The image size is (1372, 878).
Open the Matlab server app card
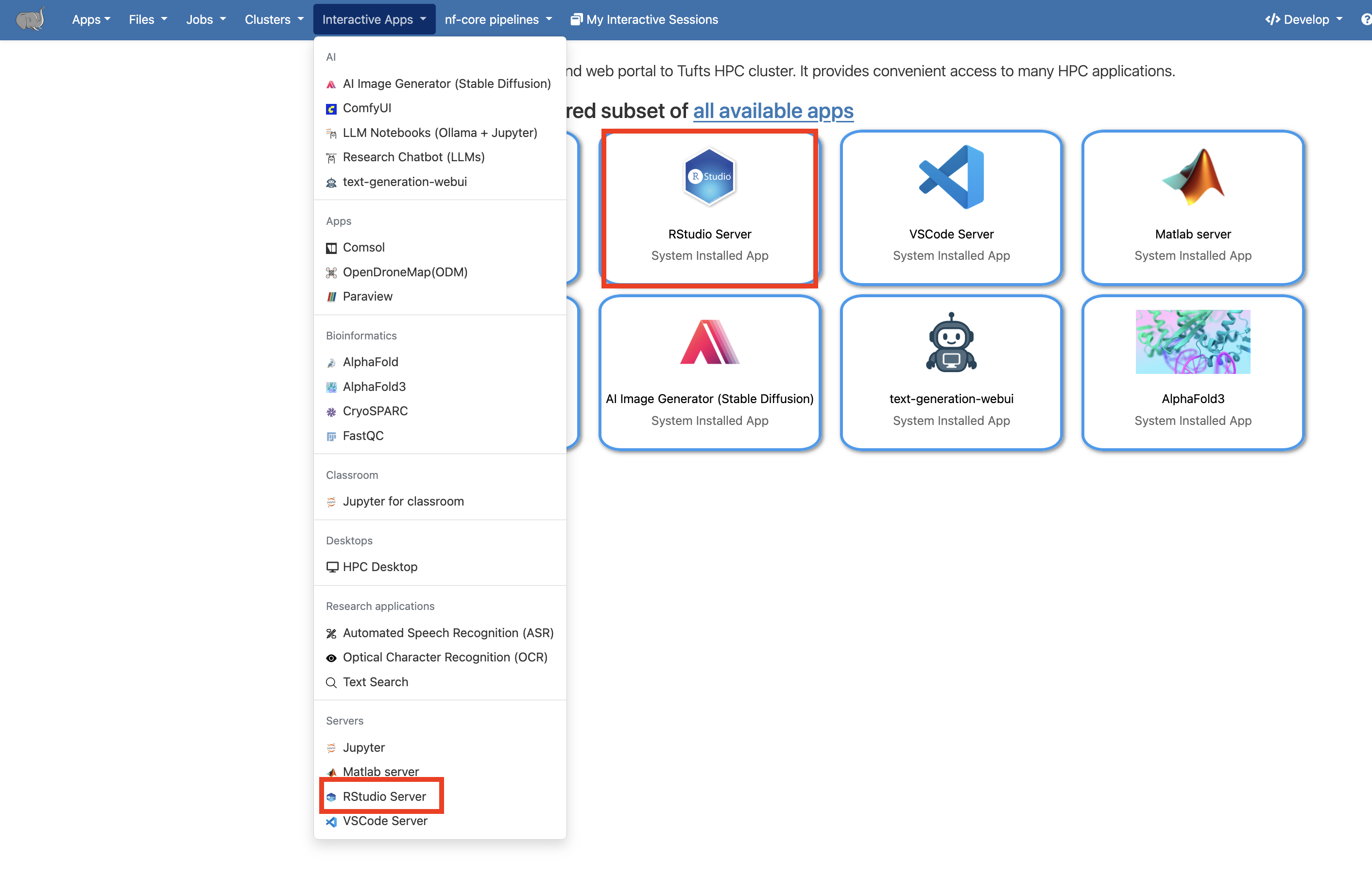coord(1192,209)
